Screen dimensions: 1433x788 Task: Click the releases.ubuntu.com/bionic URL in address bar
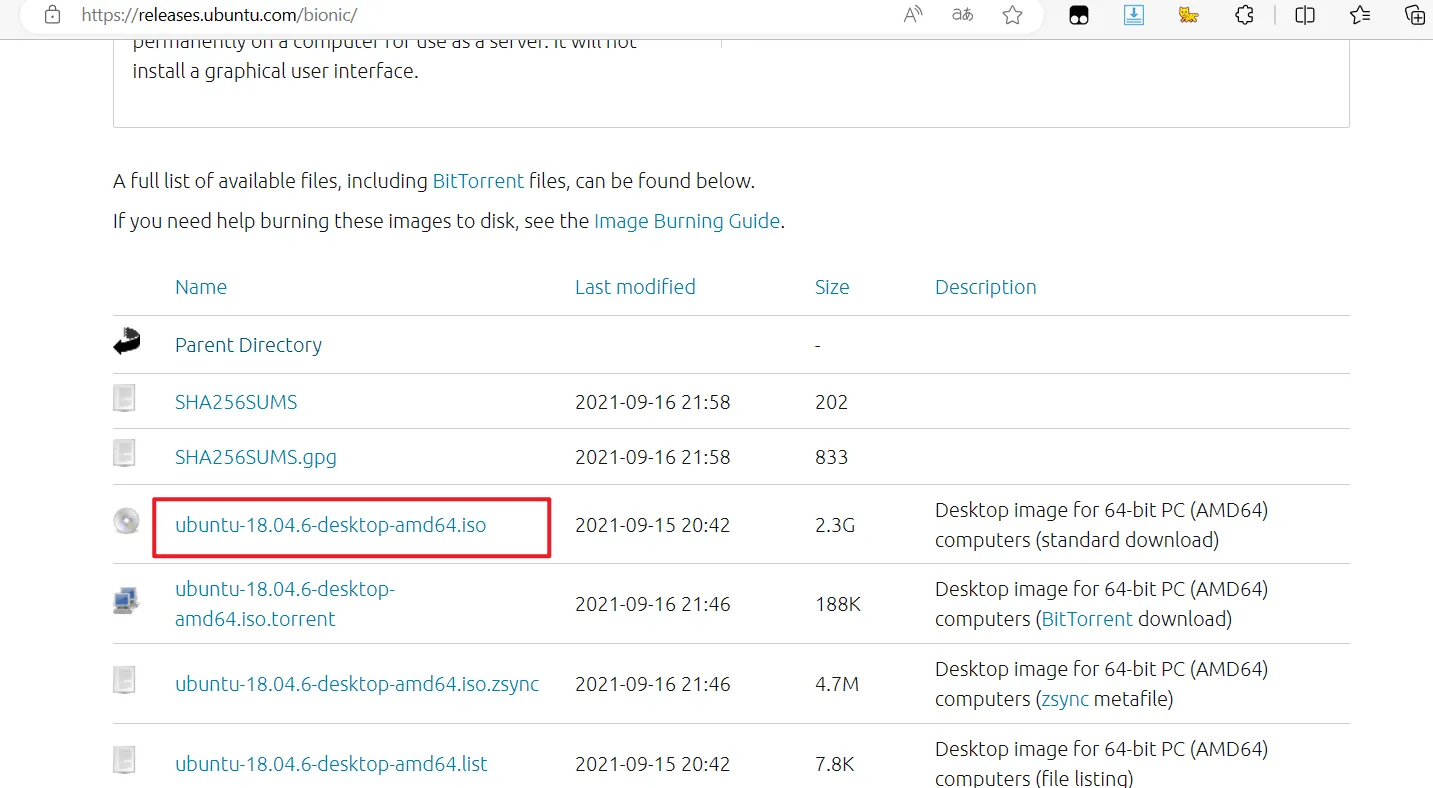pyautogui.click(x=219, y=16)
